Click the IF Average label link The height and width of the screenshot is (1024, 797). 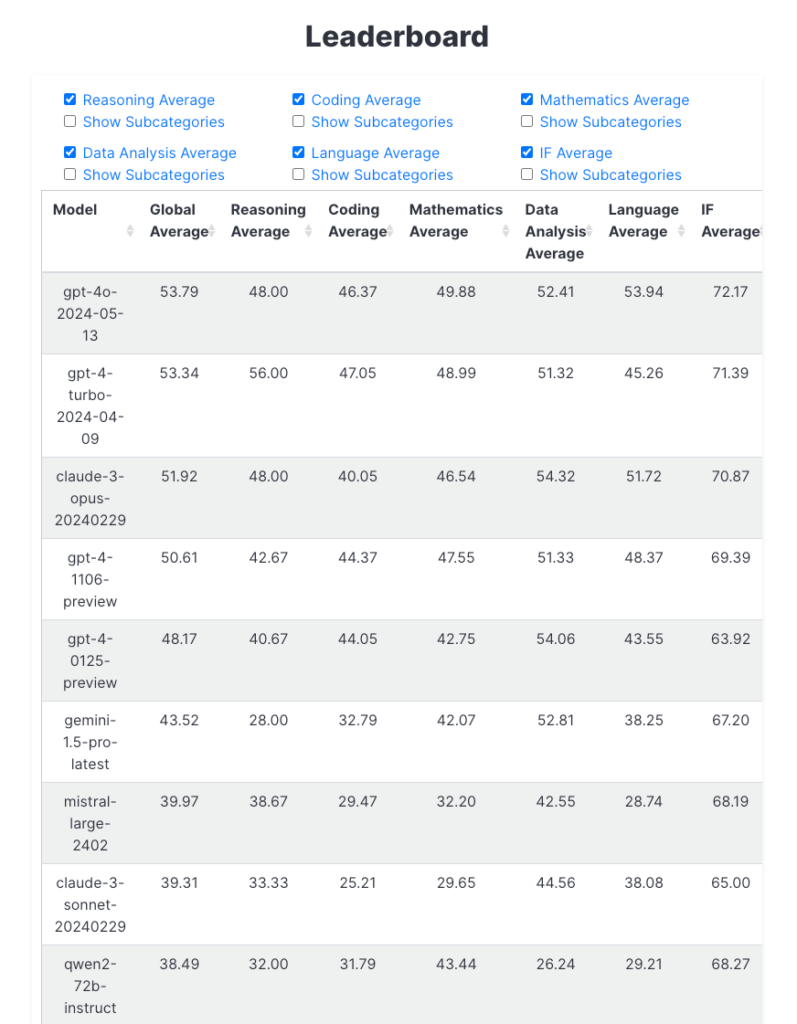point(575,153)
